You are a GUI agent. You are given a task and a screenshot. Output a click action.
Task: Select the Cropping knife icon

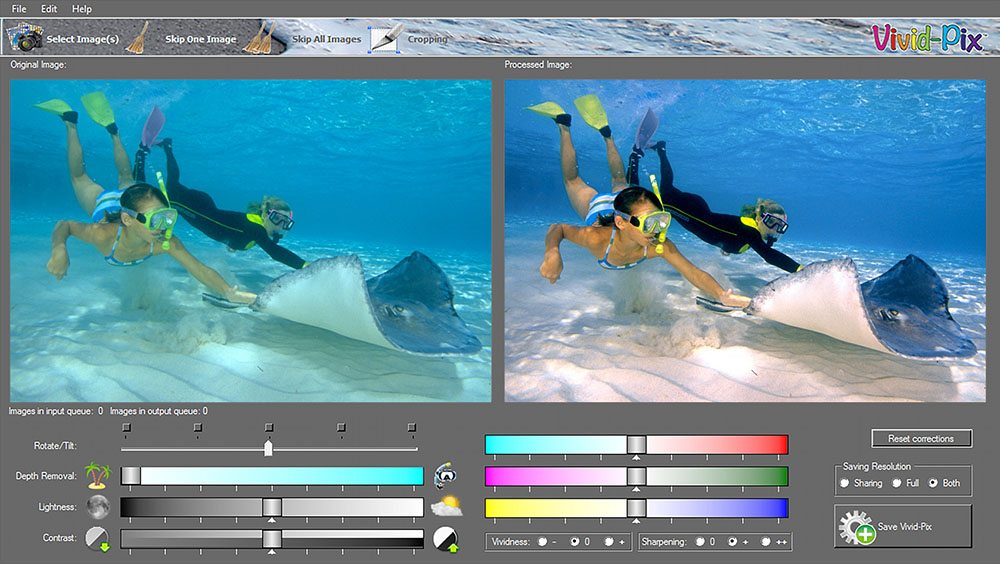[386, 38]
